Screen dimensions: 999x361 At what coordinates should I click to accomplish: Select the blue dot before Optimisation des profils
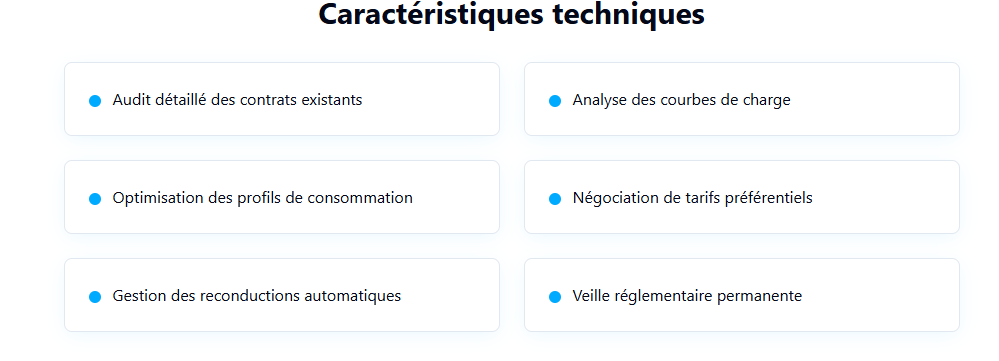(95, 199)
